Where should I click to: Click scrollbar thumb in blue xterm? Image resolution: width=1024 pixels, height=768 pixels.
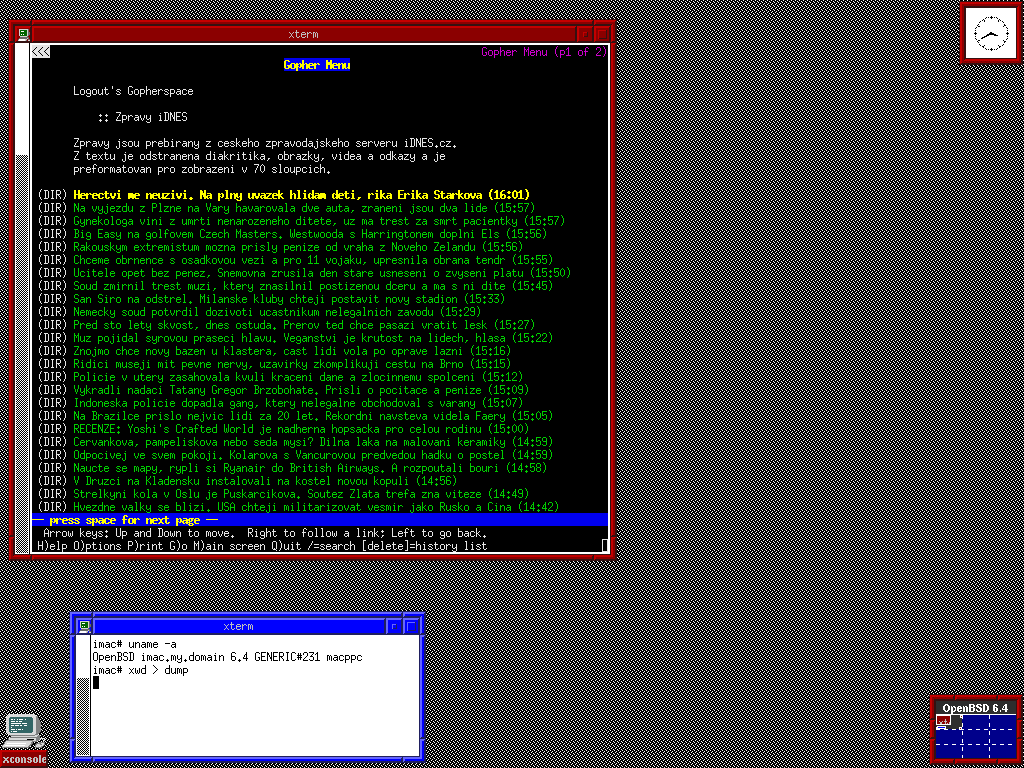click(84, 656)
